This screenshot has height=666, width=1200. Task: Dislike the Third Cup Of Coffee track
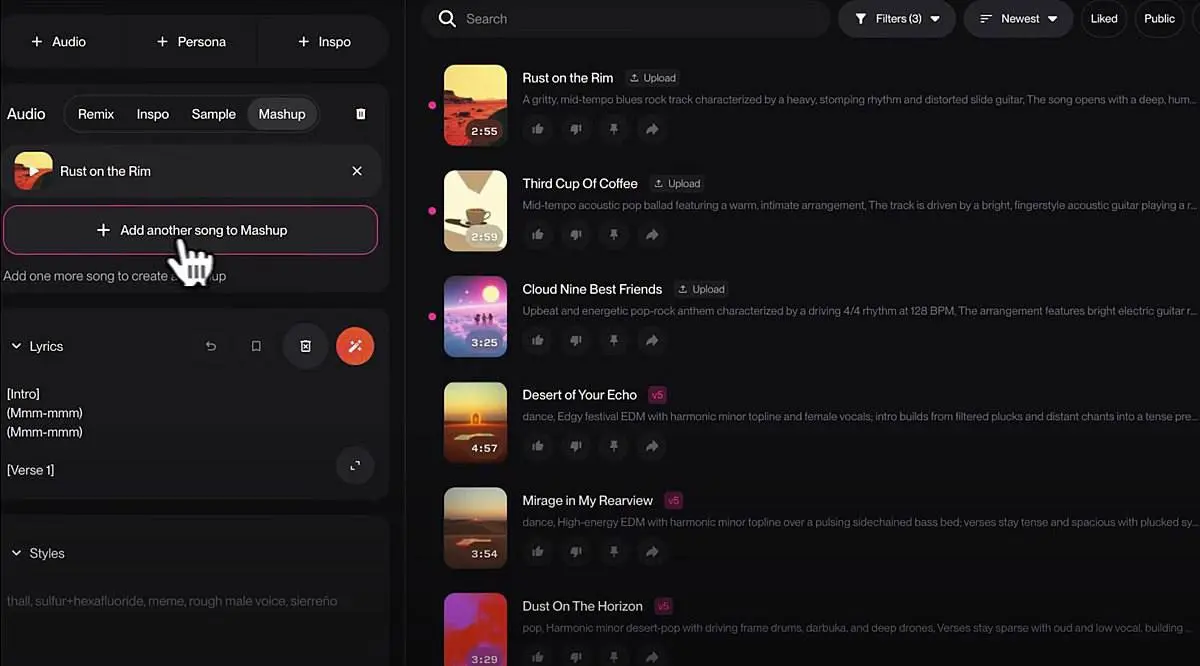[x=576, y=235]
